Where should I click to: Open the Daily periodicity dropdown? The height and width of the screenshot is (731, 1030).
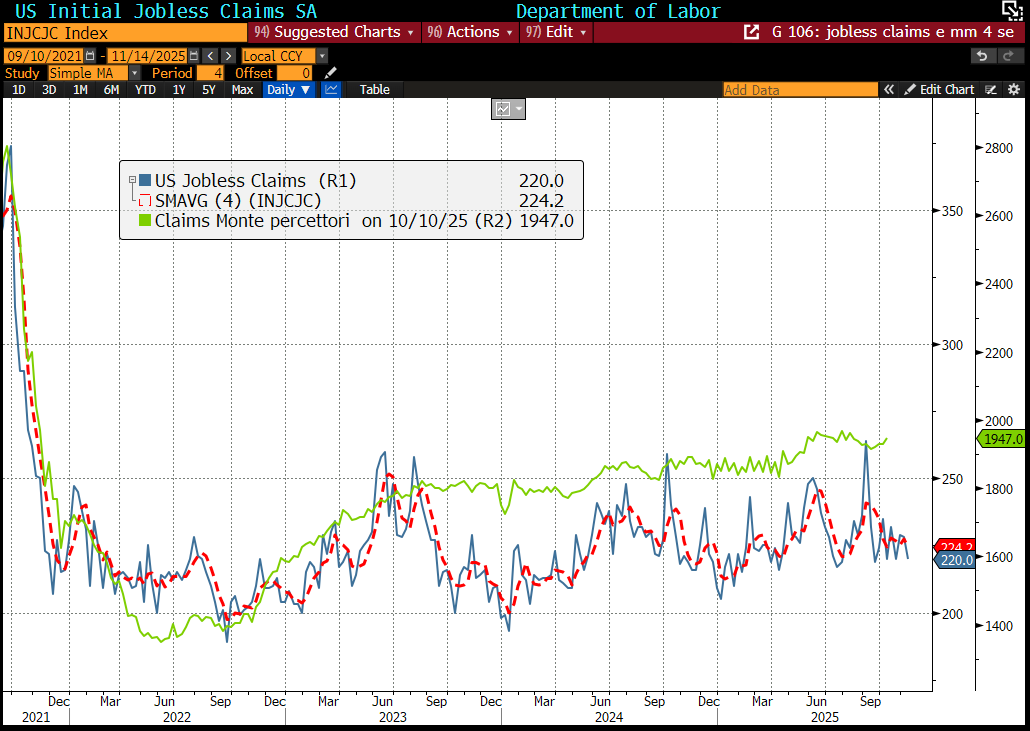(x=288, y=89)
